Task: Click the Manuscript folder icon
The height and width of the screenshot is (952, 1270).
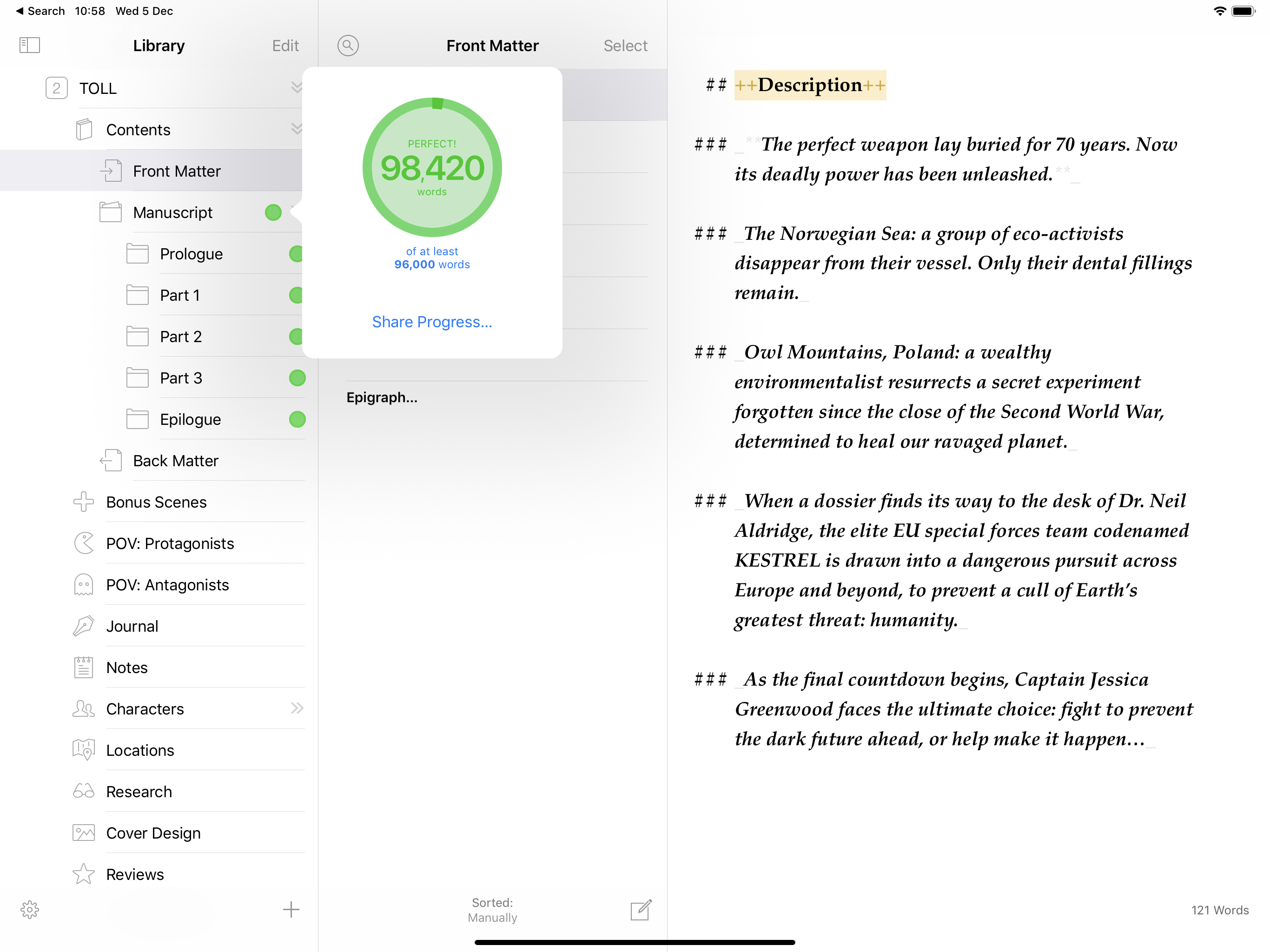Action: point(110,212)
